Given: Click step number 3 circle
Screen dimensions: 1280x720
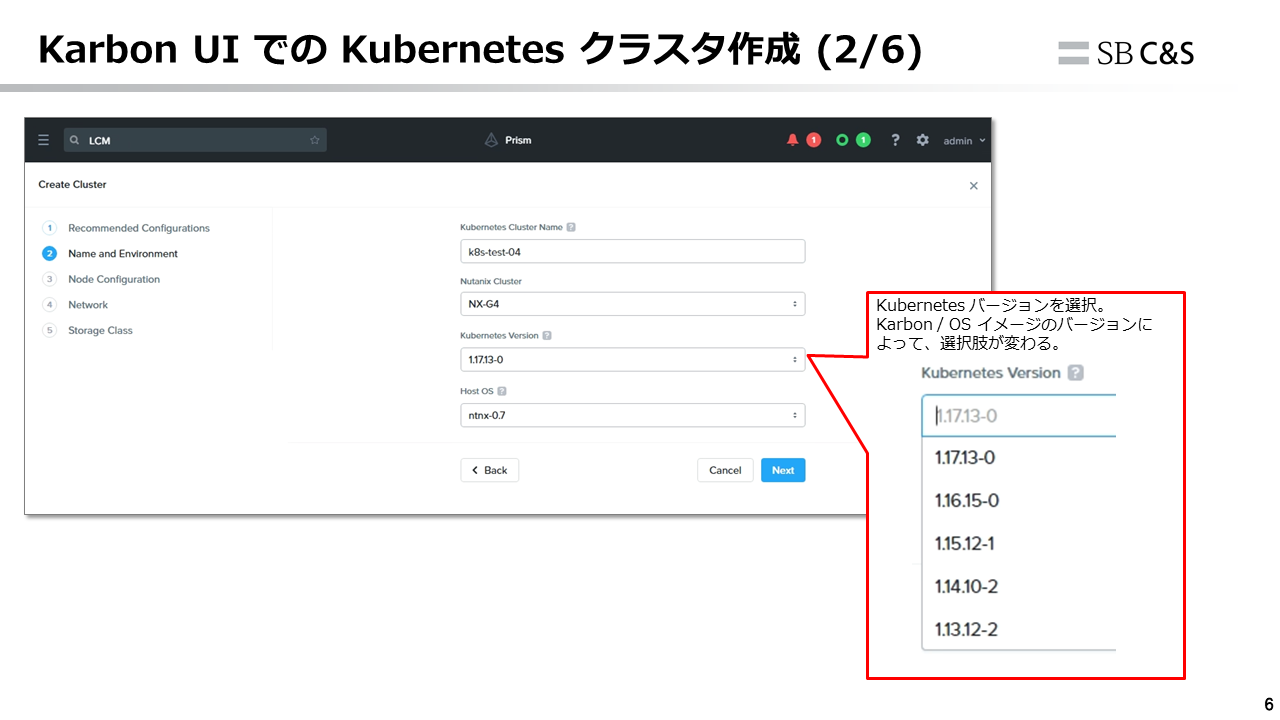Looking at the screenshot, I should pos(49,279).
